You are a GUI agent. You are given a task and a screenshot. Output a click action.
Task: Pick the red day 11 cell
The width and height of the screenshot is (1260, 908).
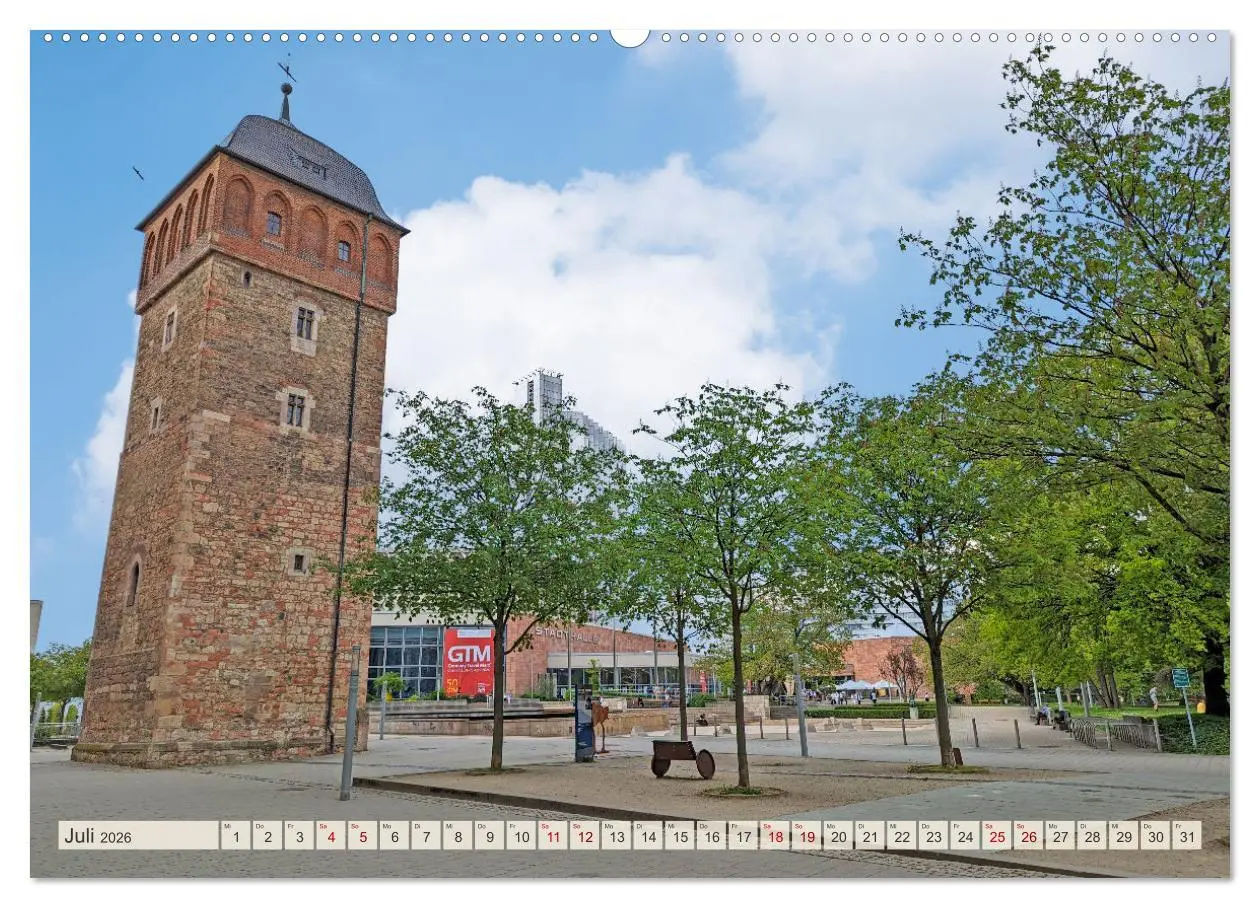coord(553,836)
